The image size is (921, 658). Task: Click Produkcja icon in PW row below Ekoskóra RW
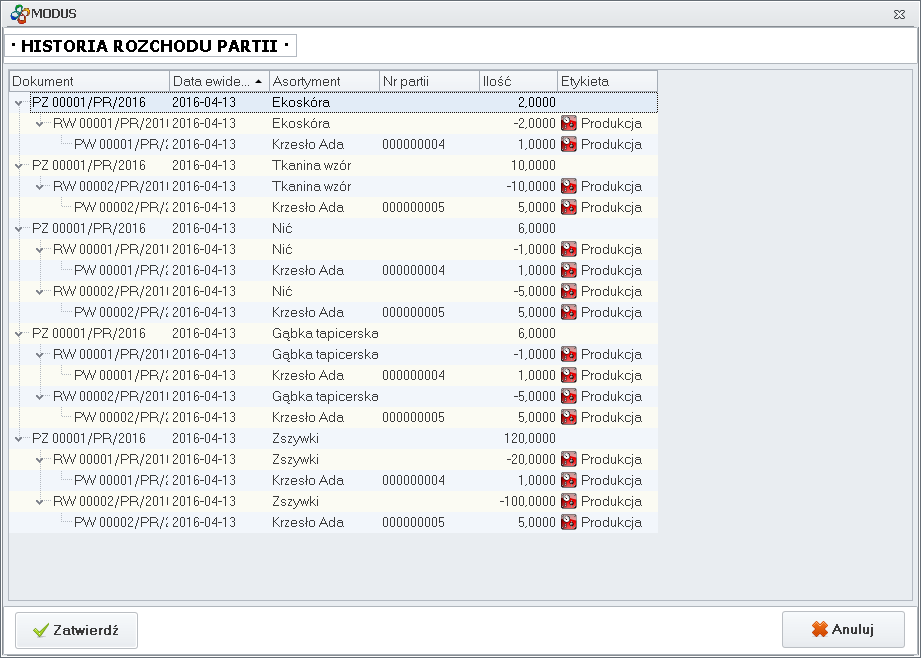[569, 145]
